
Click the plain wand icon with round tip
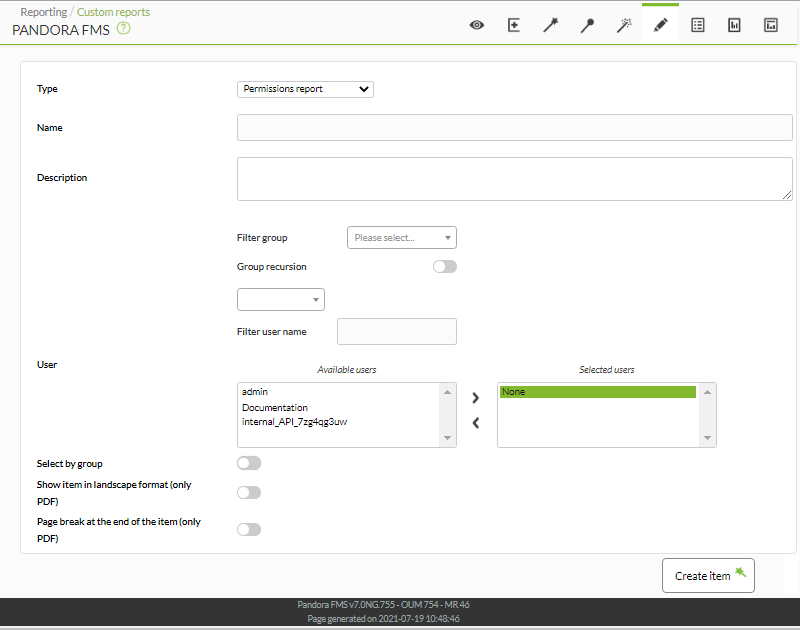(587, 25)
